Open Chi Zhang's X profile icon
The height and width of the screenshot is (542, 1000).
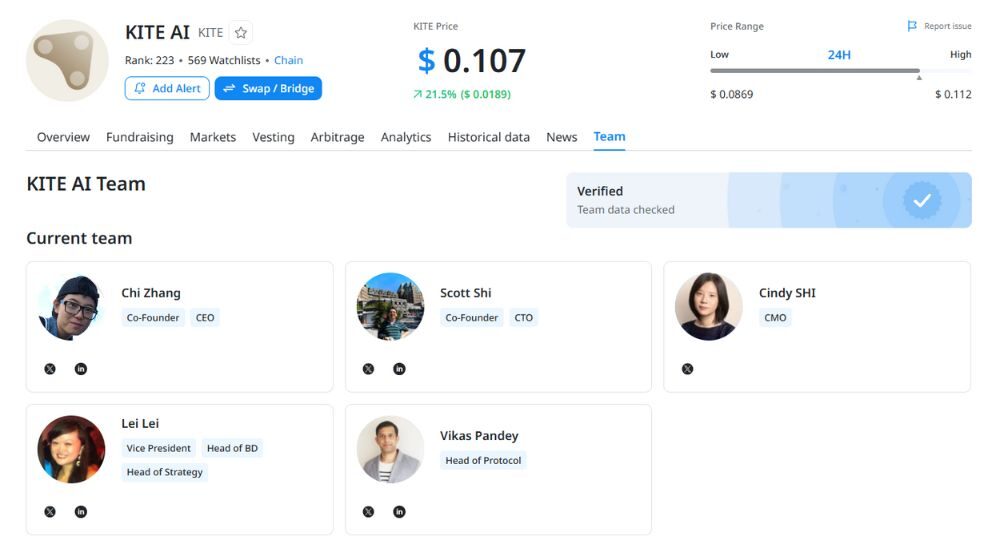point(50,369)
